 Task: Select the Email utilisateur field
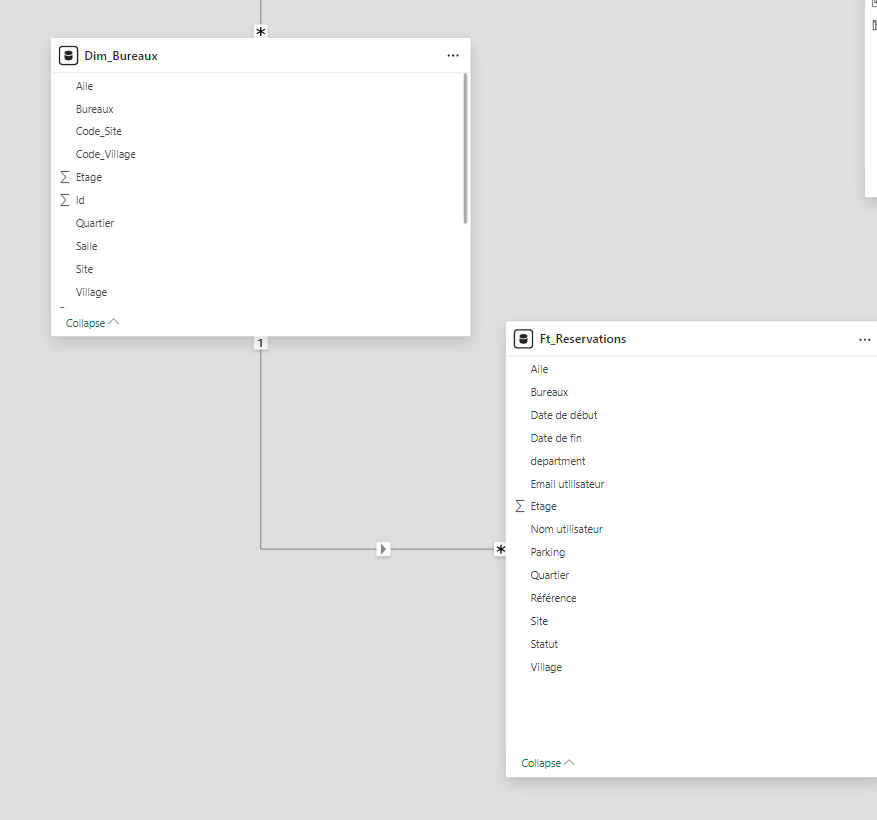pyautogui.click(x=567, y=484)
